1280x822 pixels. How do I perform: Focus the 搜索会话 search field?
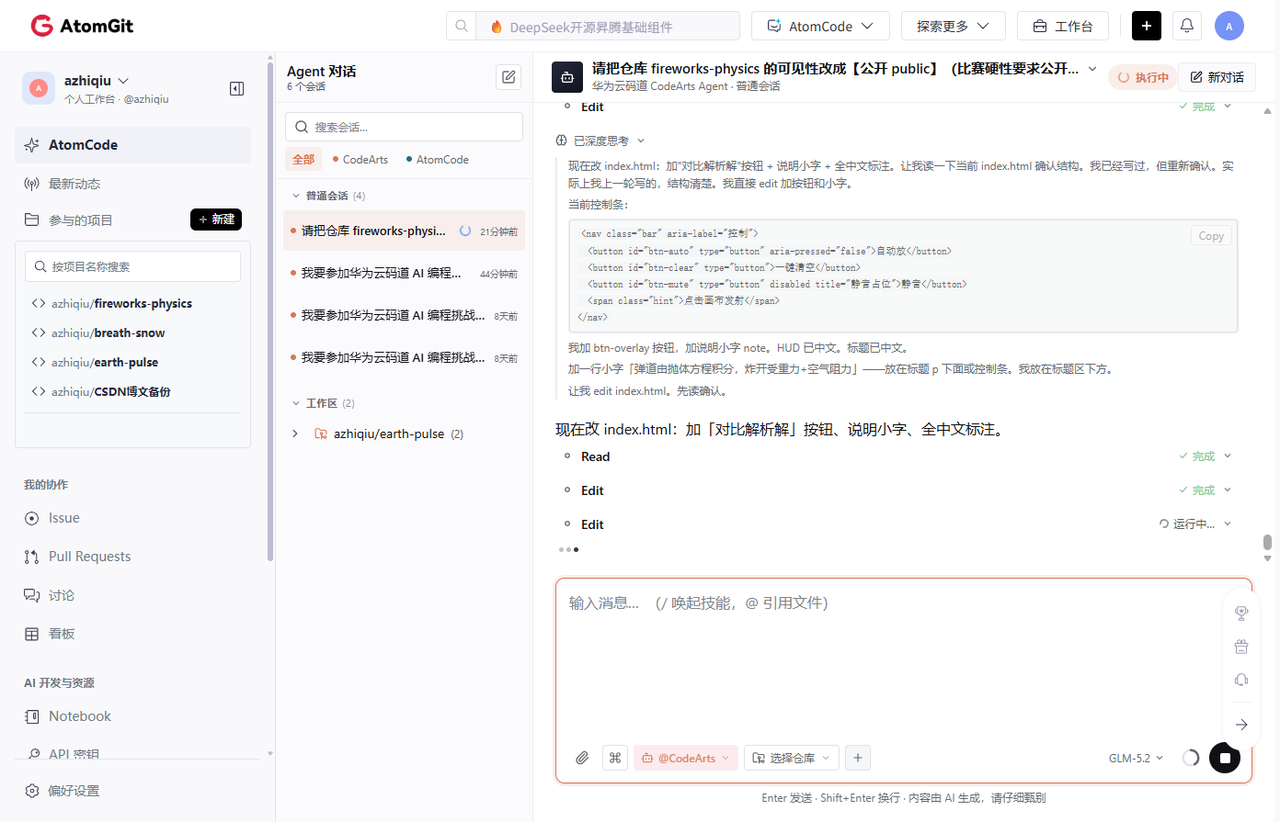pos(404,127)
